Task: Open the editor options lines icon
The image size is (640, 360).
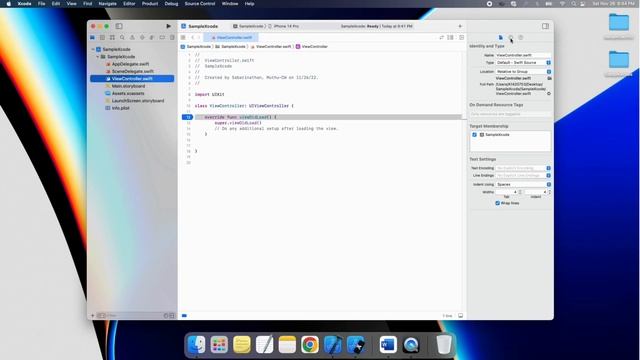Action: 451,38
